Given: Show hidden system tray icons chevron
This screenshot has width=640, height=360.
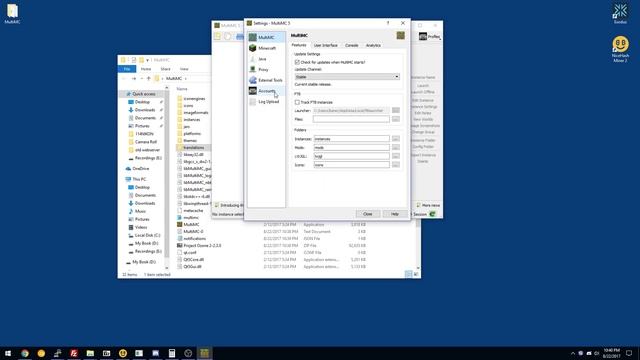Looking at the screenshot, I should coord(573,353).
